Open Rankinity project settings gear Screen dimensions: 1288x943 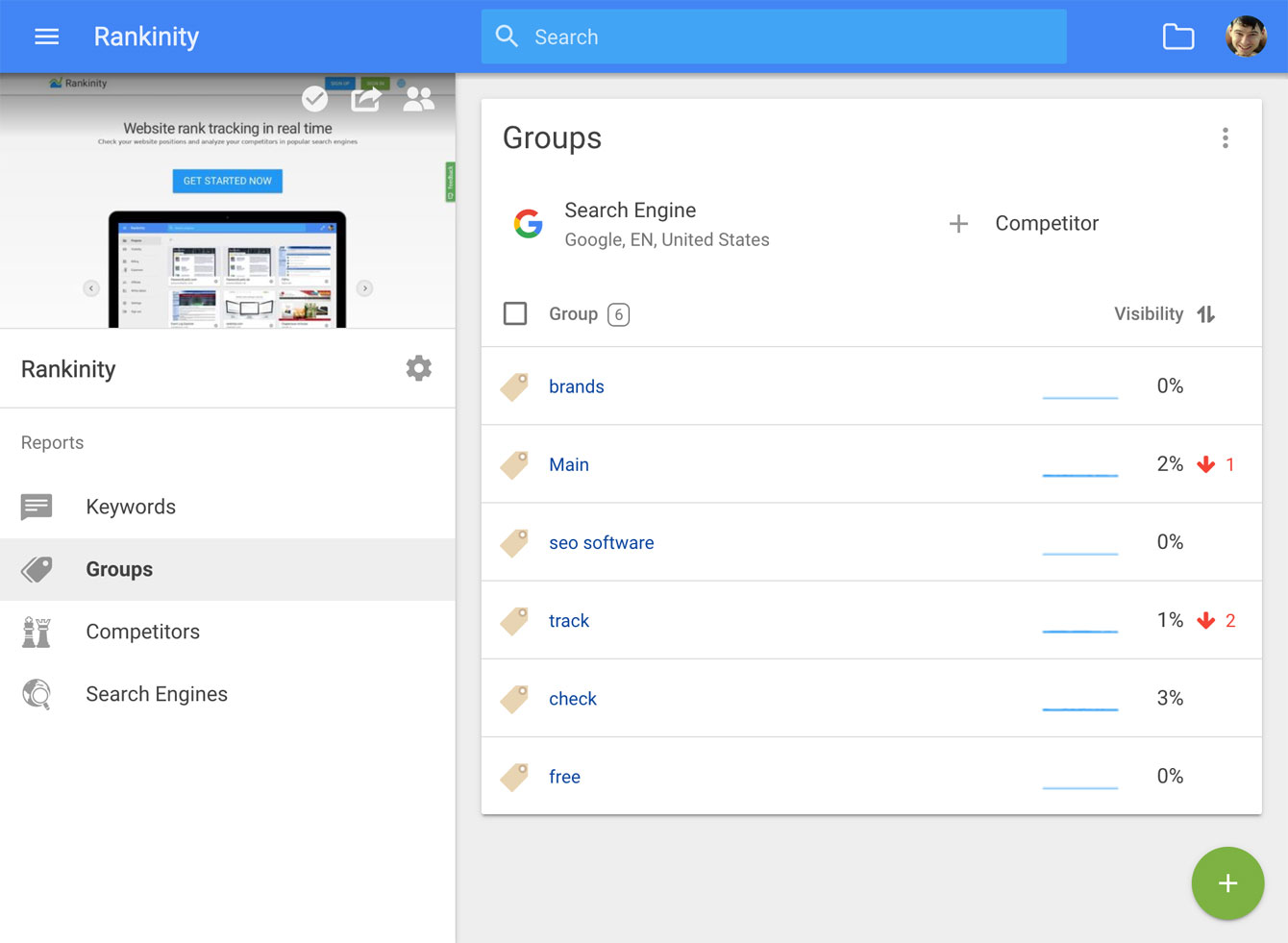418,368
